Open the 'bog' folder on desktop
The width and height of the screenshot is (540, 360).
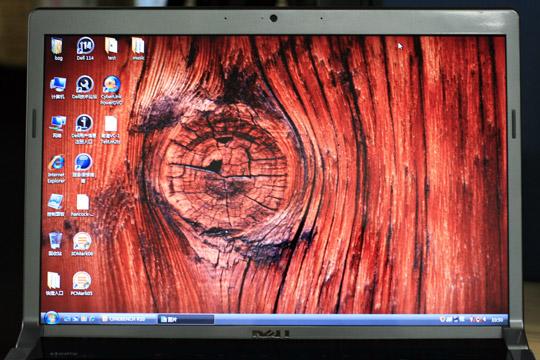58,49
